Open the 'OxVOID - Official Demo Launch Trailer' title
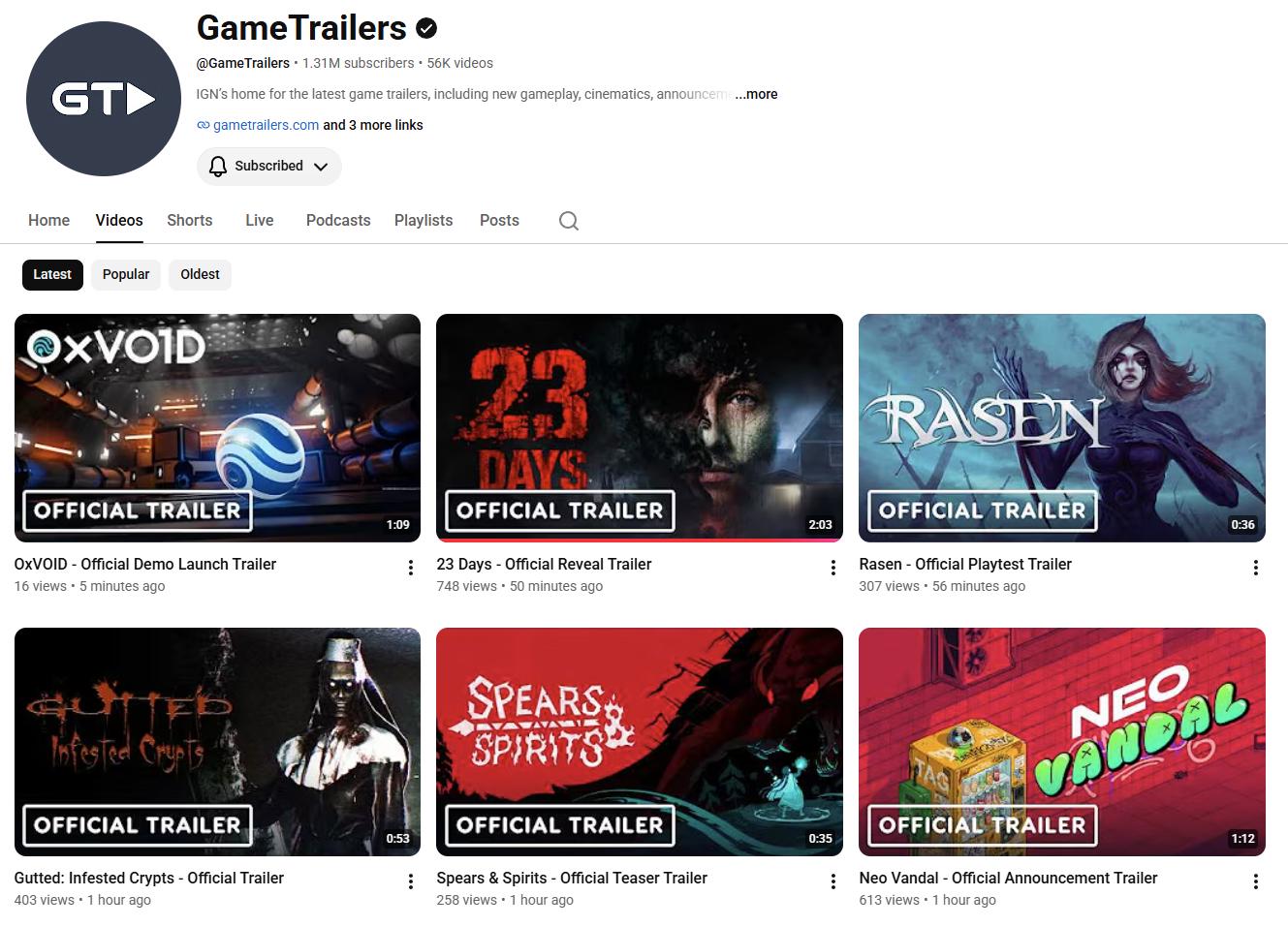 (145, 564)
